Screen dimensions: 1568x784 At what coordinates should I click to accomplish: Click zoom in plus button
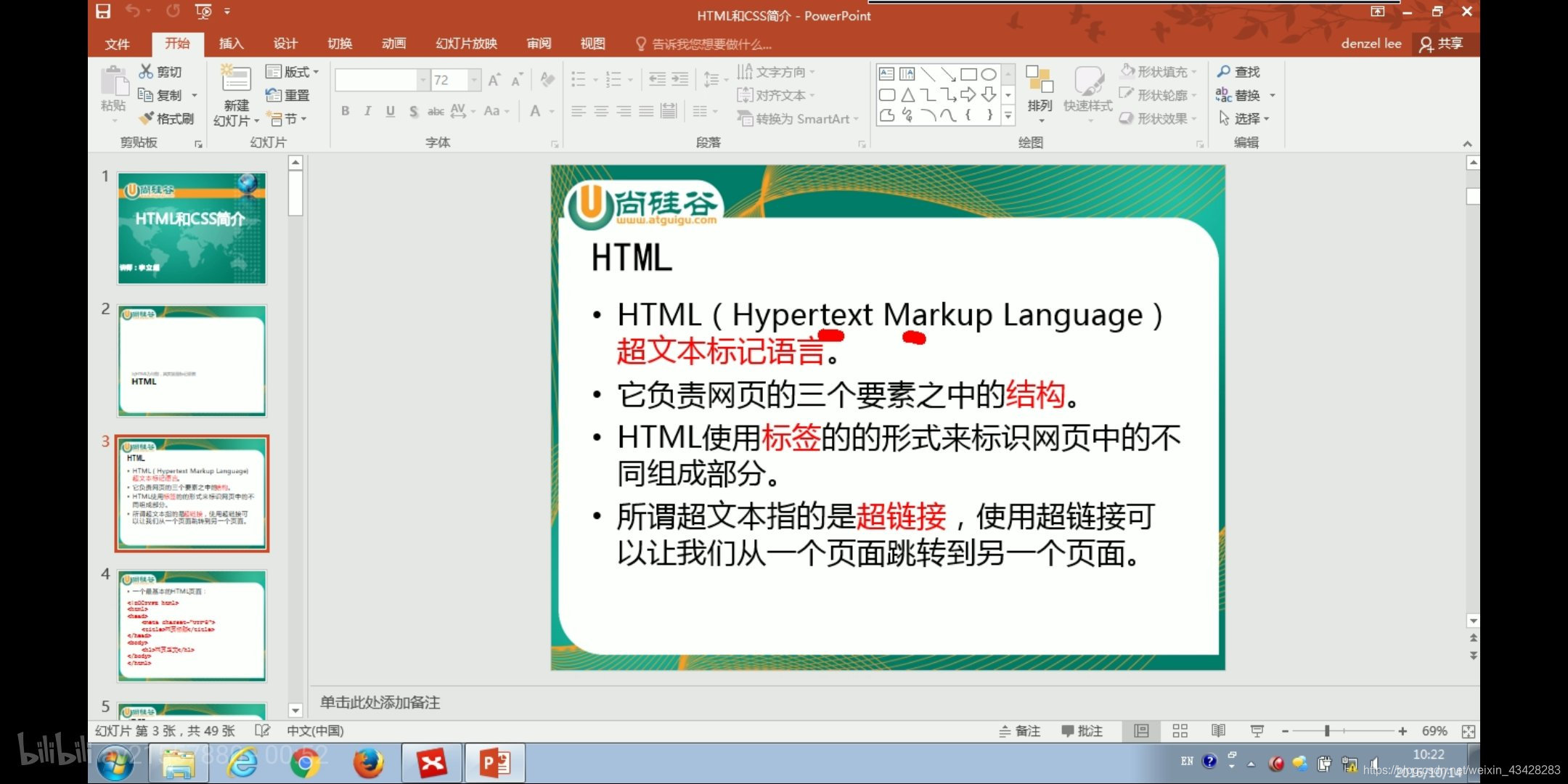pyautogui.click(x=1402, y=731)
